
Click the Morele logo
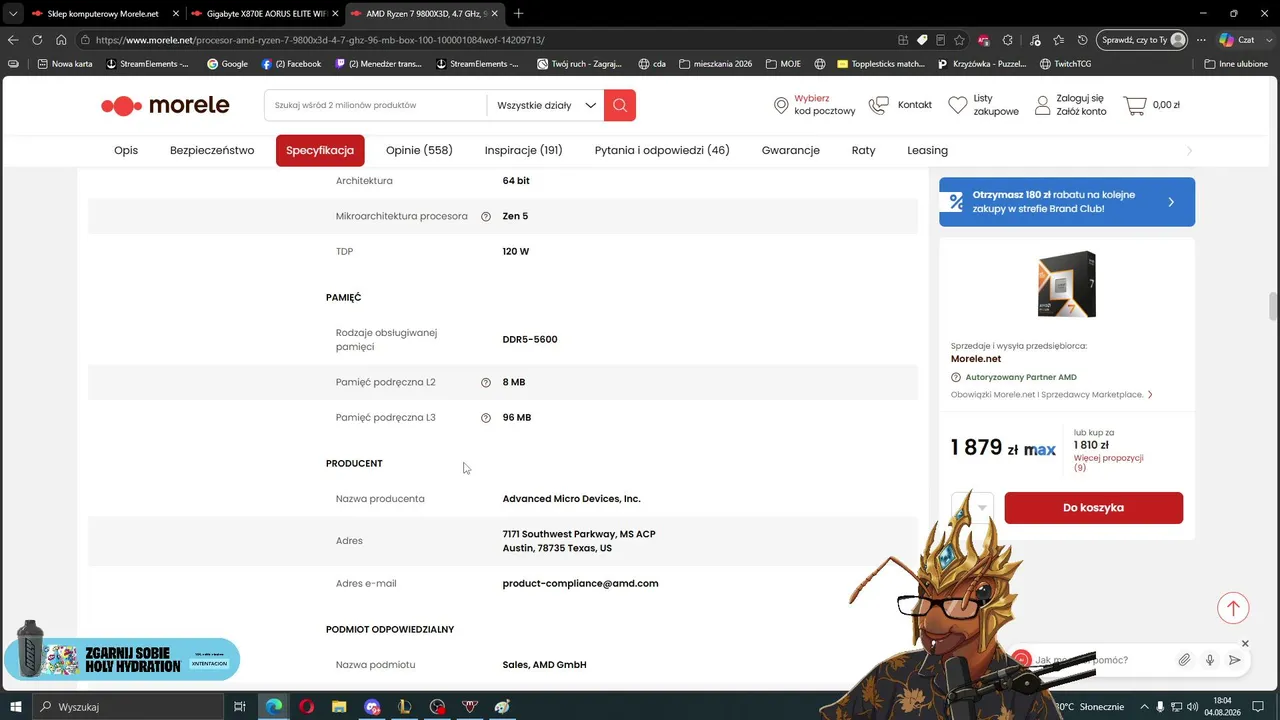[165, 105]
